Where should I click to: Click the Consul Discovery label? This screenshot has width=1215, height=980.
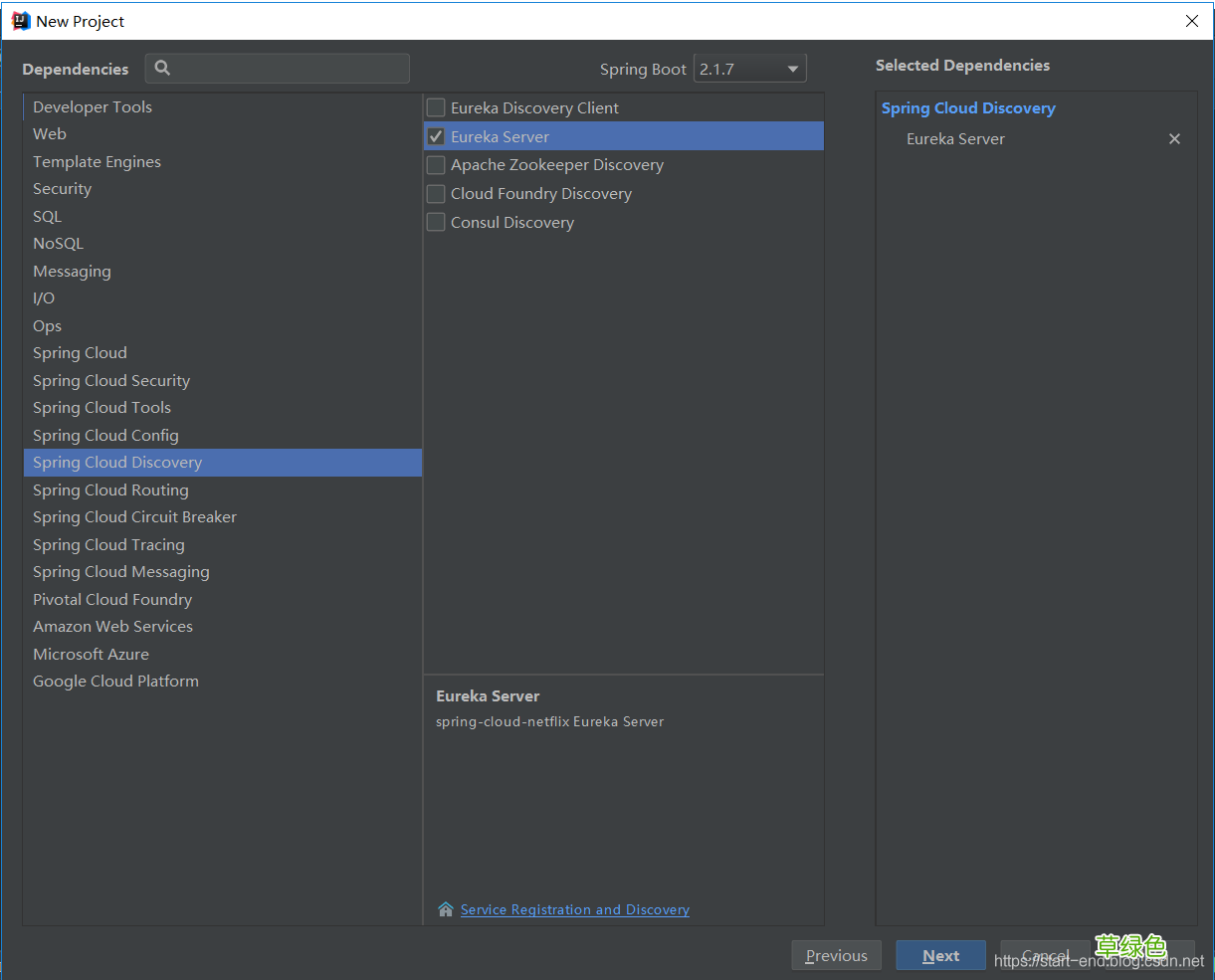(x=512, y=223)
